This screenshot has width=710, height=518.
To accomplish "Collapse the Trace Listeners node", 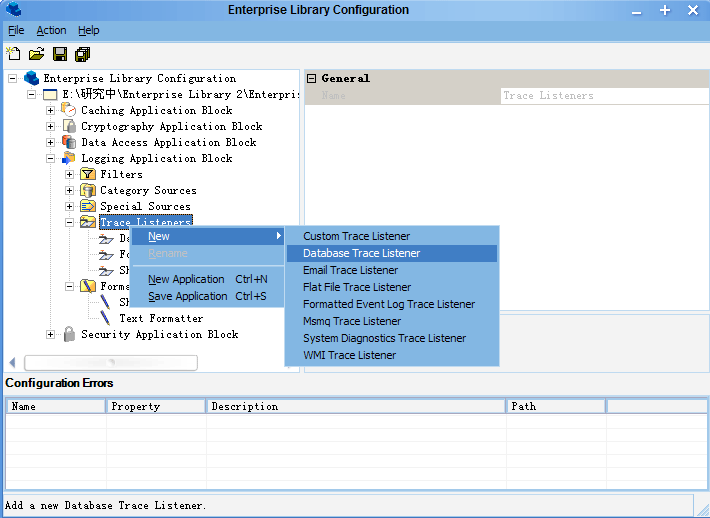I will (69, 222).
